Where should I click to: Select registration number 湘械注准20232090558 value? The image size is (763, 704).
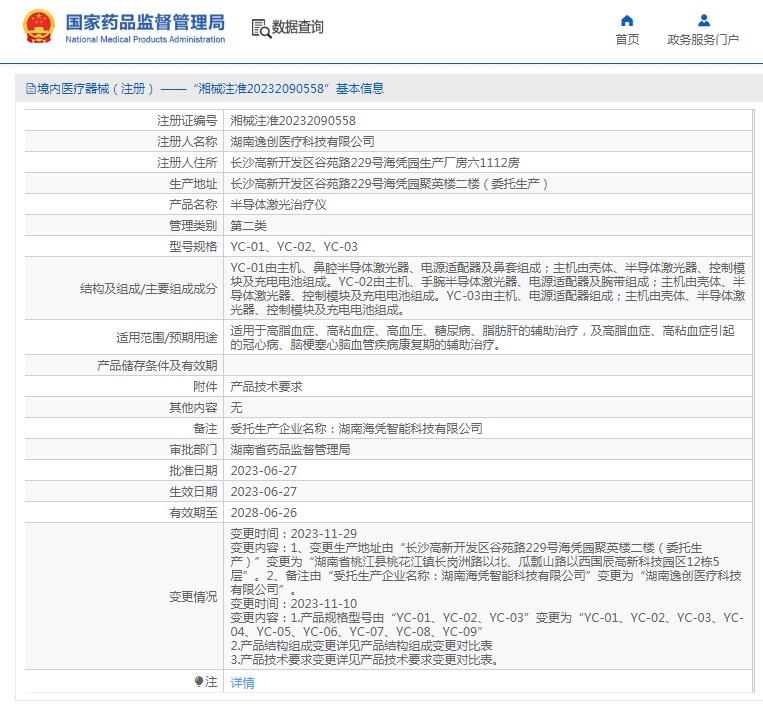pyautogui.click(x=293, y=121)
